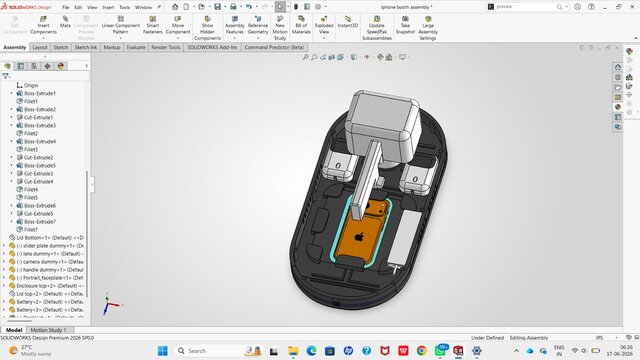640x360 pixels.
Task: Click the command search input field
Action: (525, 7)
